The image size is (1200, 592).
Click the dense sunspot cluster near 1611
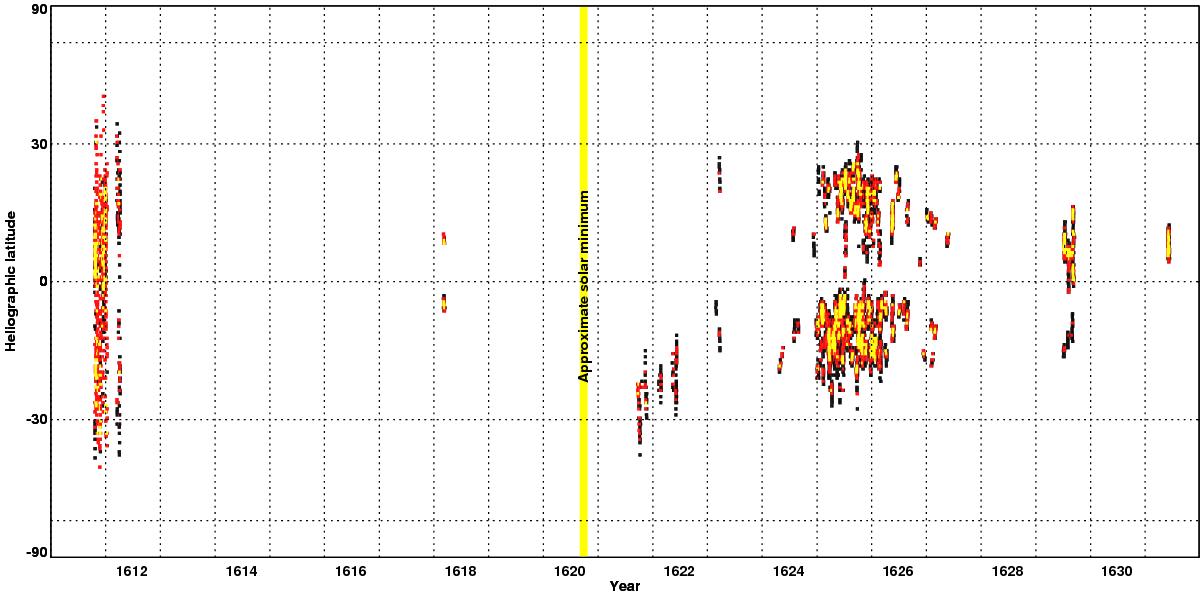pyautogui.click(x=100, y=280)
